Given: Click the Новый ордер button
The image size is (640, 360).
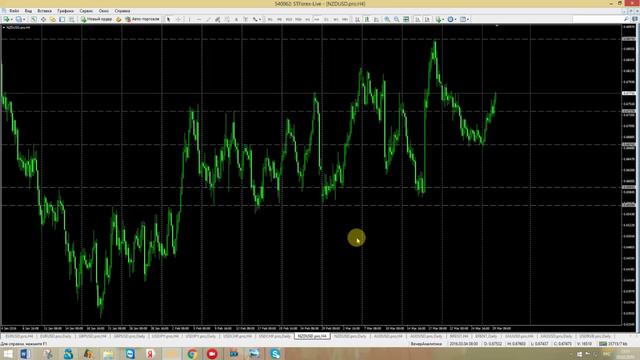Looking at the screenshot, I should (96, 19).
